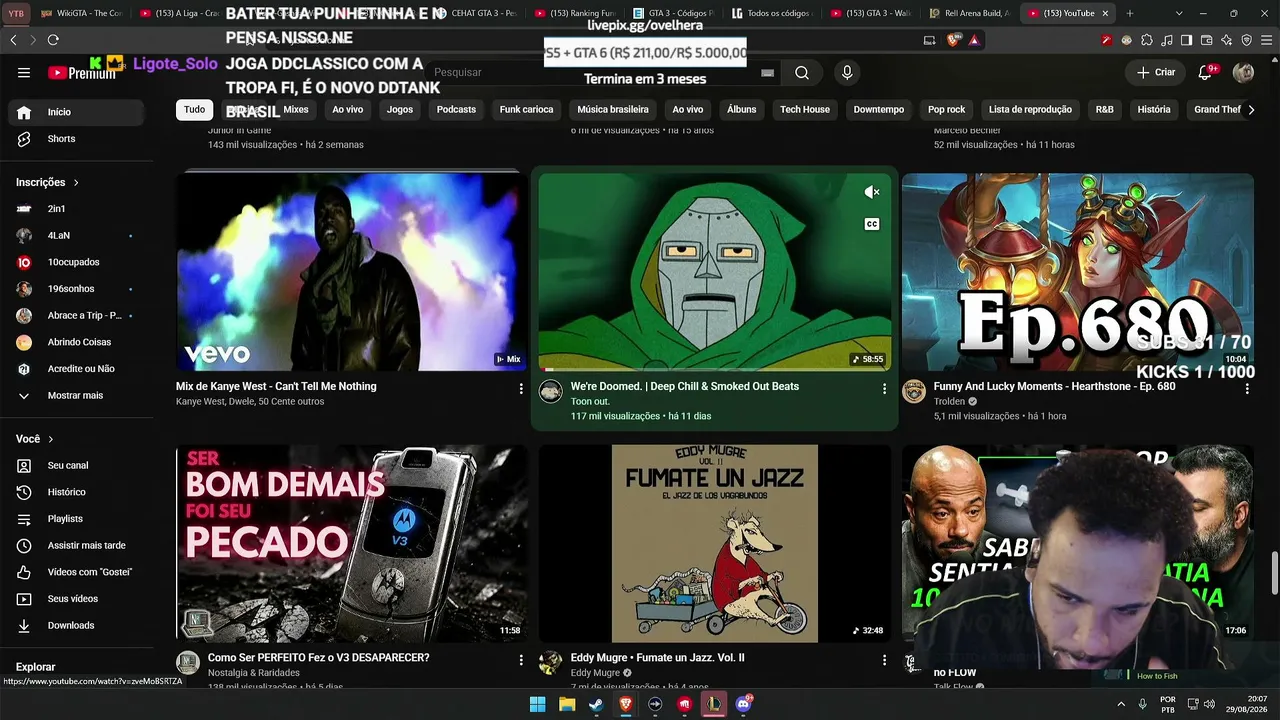This screenshot has width=1280, height=720.
Task: Open video title We're Doomed Deep Chill
Action: pos(685,386)
